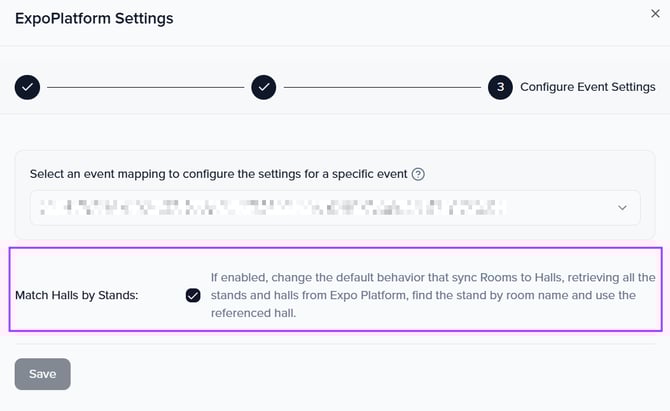Image resolution: width=670 pixels, height=411 pixels.
Task: Click the ExpoPlatform Settings dialog title
Action: (x=94, y=18)
